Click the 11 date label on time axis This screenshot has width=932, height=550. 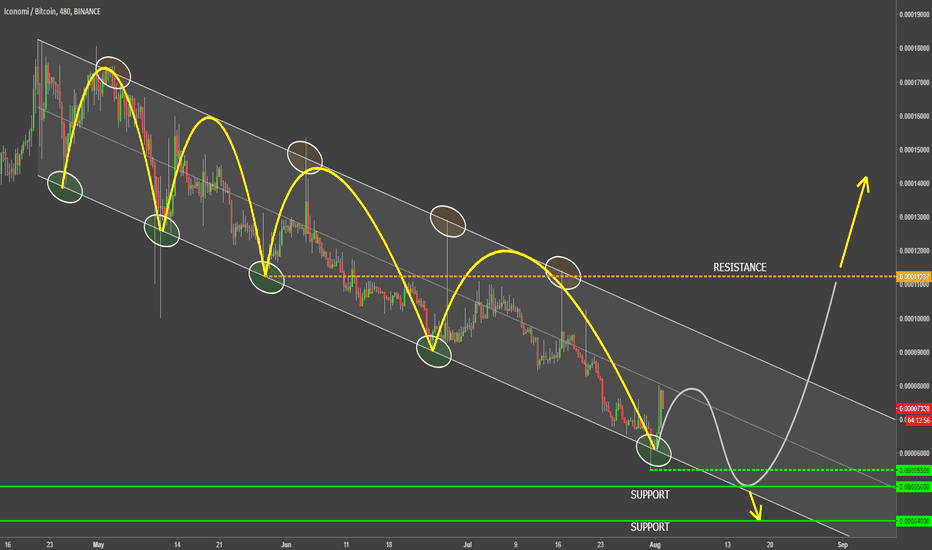point(346,545)
